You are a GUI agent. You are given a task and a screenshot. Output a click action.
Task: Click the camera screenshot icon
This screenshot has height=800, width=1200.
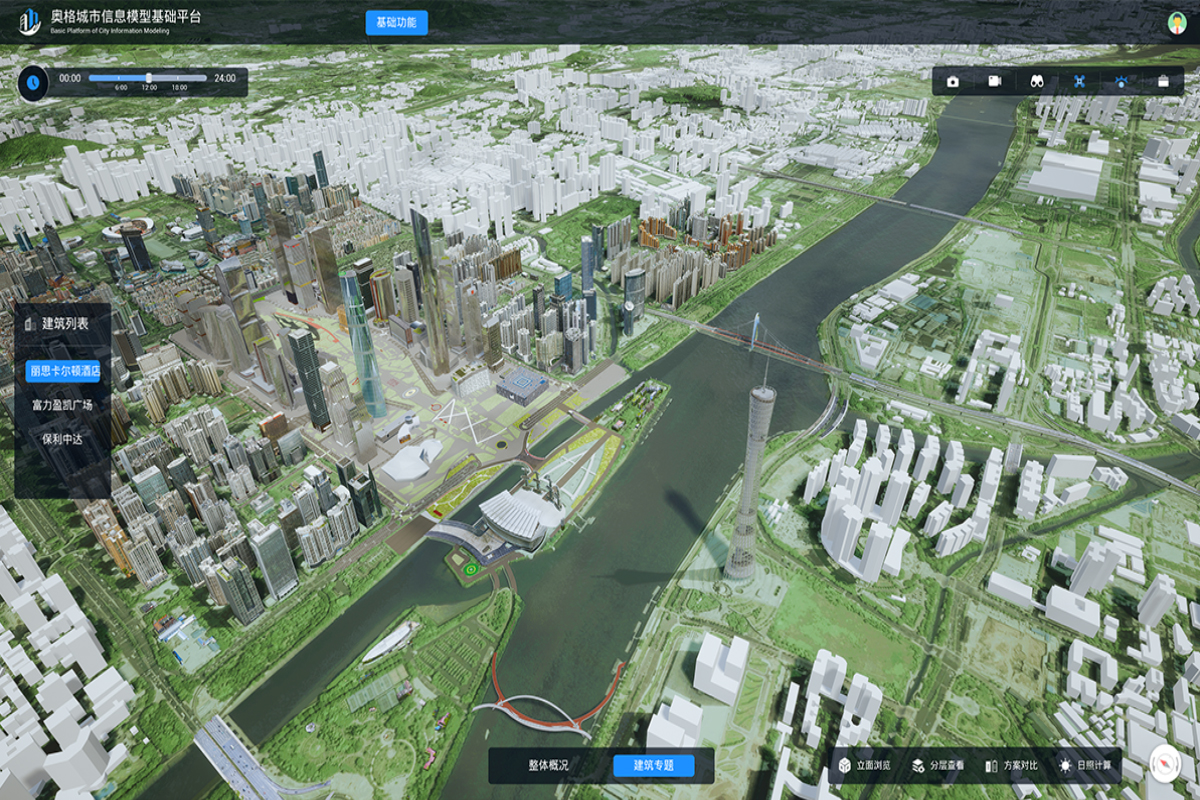(952, 81)
